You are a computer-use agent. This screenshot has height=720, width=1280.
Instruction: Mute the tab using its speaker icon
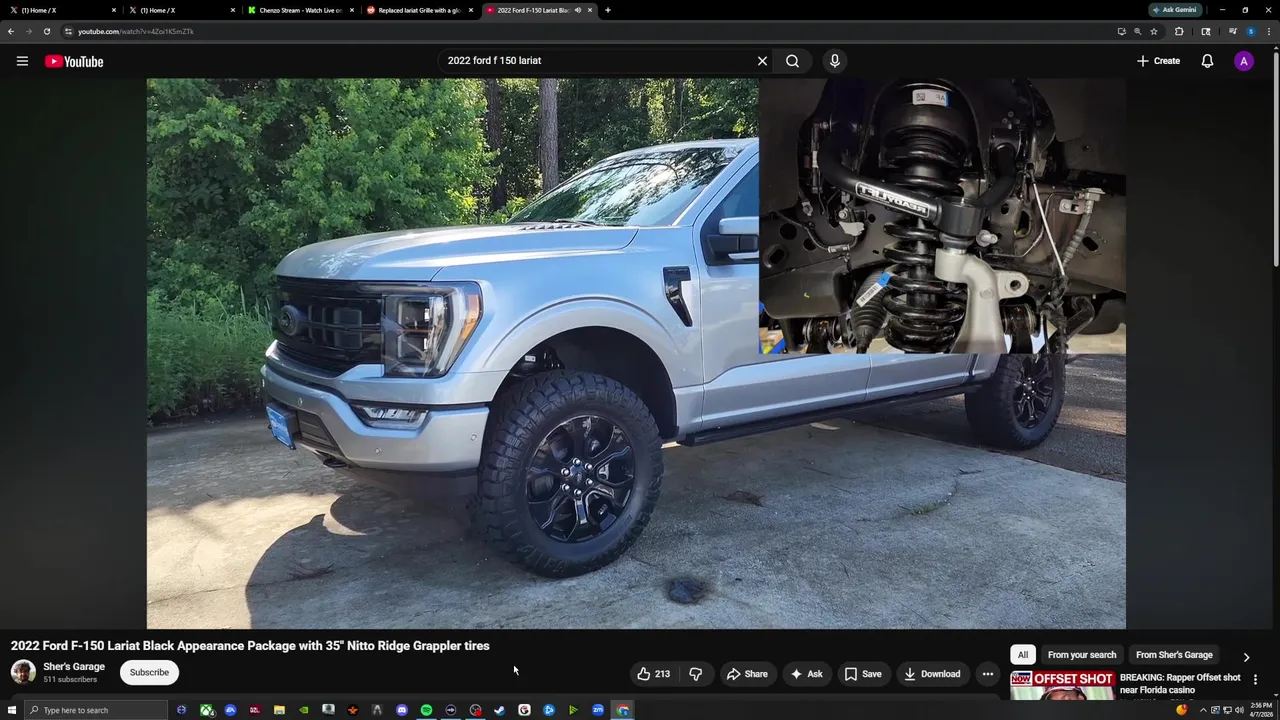click(577, 10)
